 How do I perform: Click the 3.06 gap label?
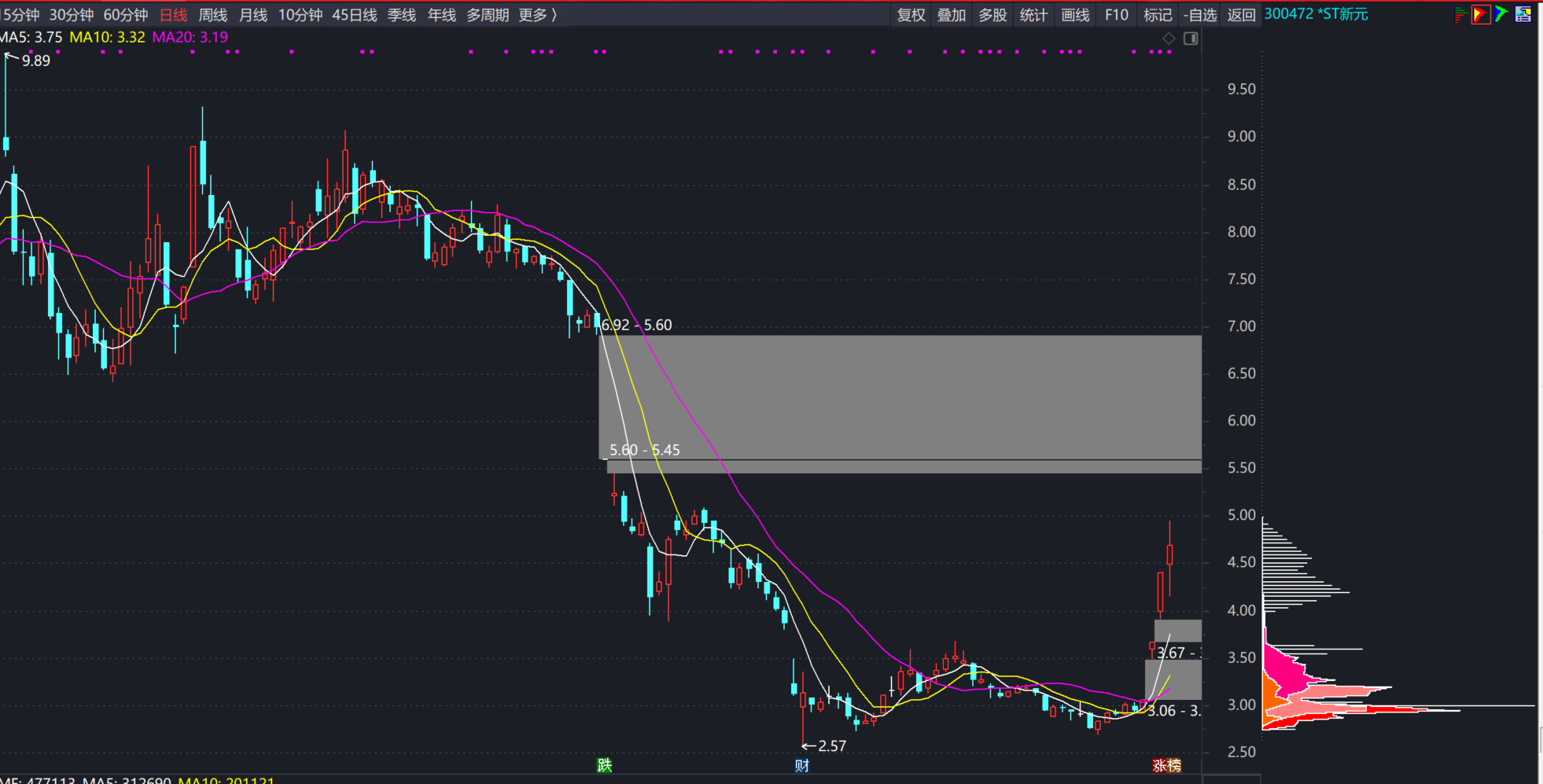(1174, 711)
